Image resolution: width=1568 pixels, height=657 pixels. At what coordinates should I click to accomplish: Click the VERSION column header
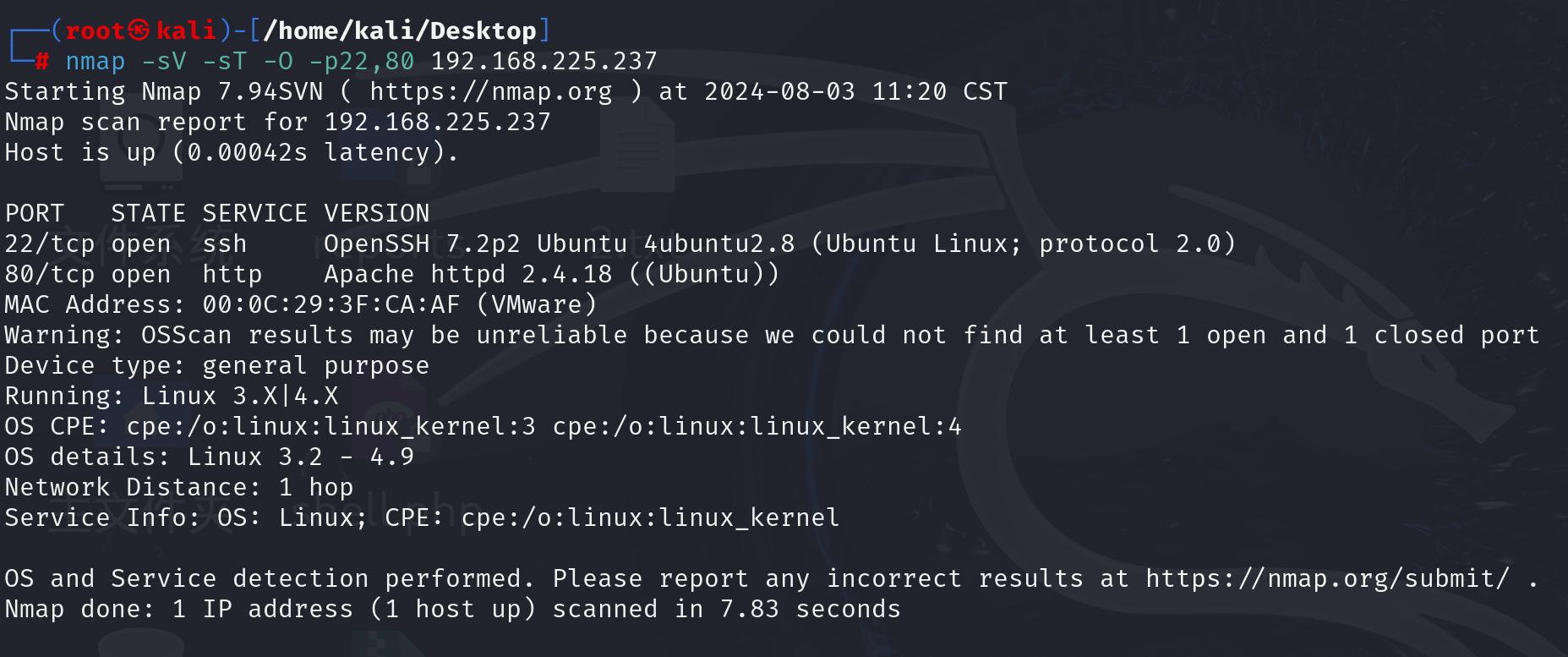coord(377,213)
